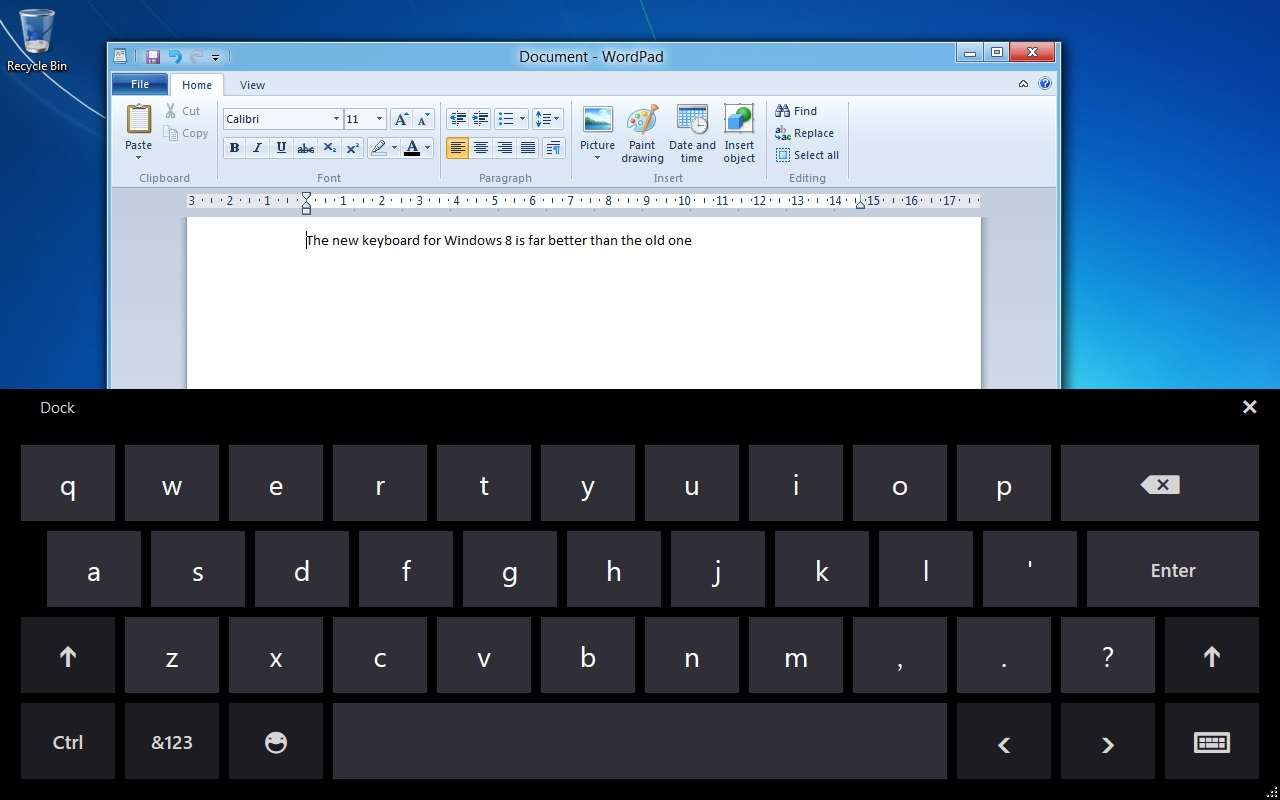This screenshot has height=800, width=1280.
Task: Toggle bold formatting
Action: click(233, 147)
